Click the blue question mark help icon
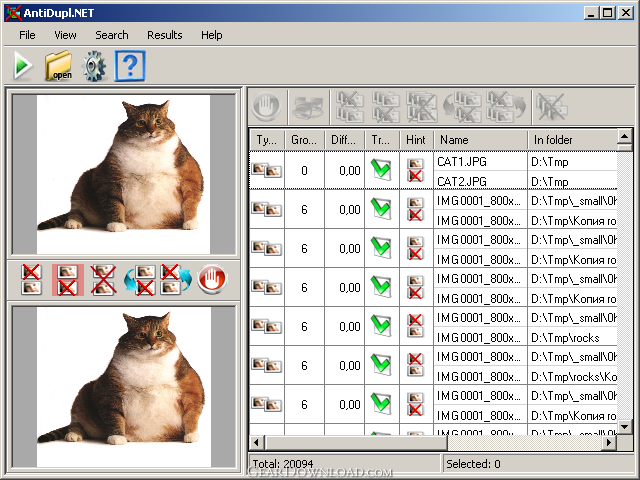This screenshot has height=480, width=640. coord(130,67)
